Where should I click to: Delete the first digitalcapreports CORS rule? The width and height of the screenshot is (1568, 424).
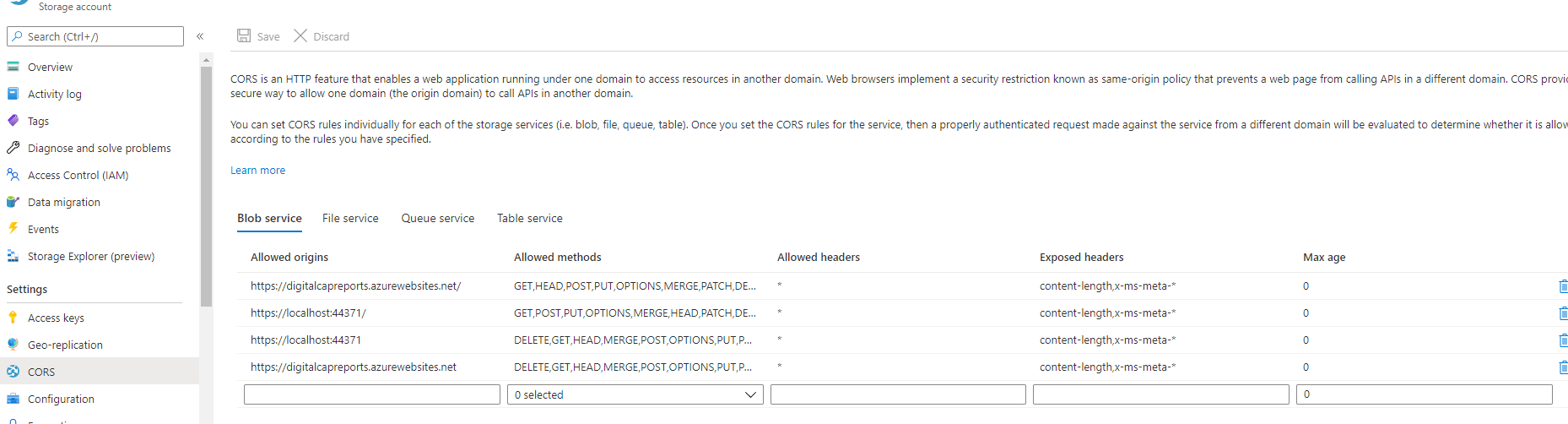pyautogui.click(x=1563, y=286)
